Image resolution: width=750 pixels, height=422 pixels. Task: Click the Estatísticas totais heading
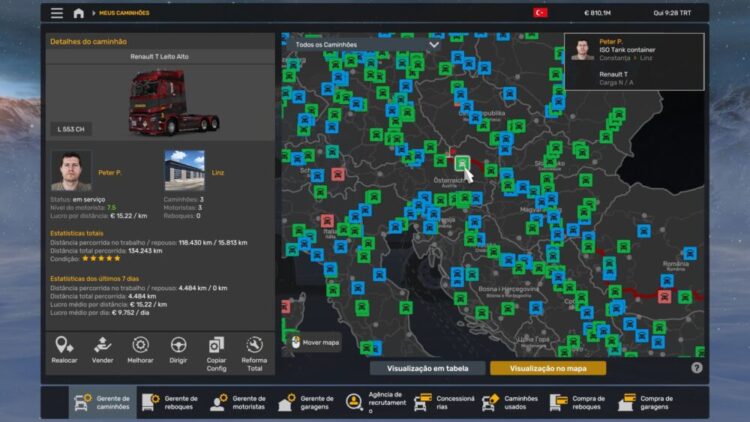tap(77, 233)
